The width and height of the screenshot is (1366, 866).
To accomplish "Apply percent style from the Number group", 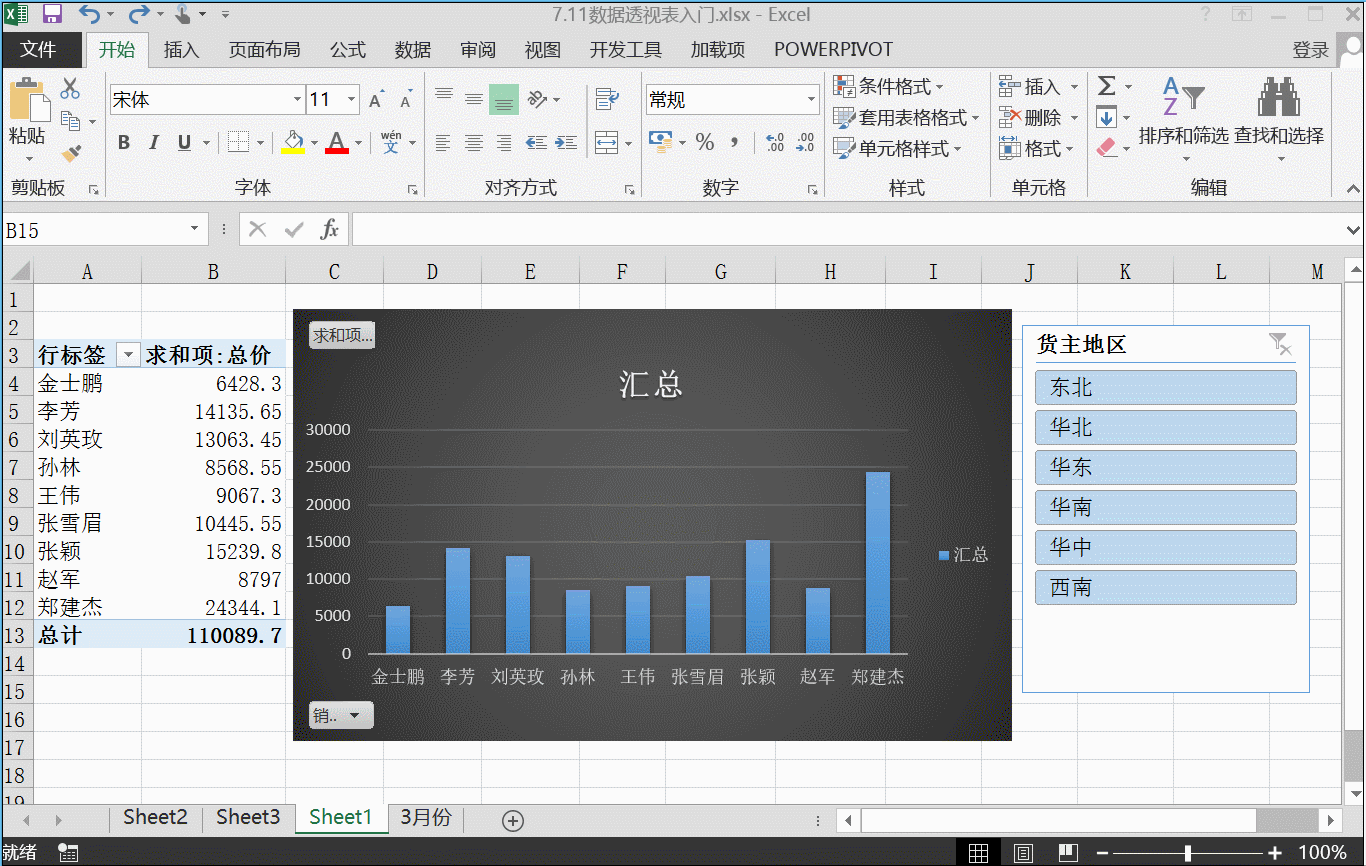I will coord(704,143).
